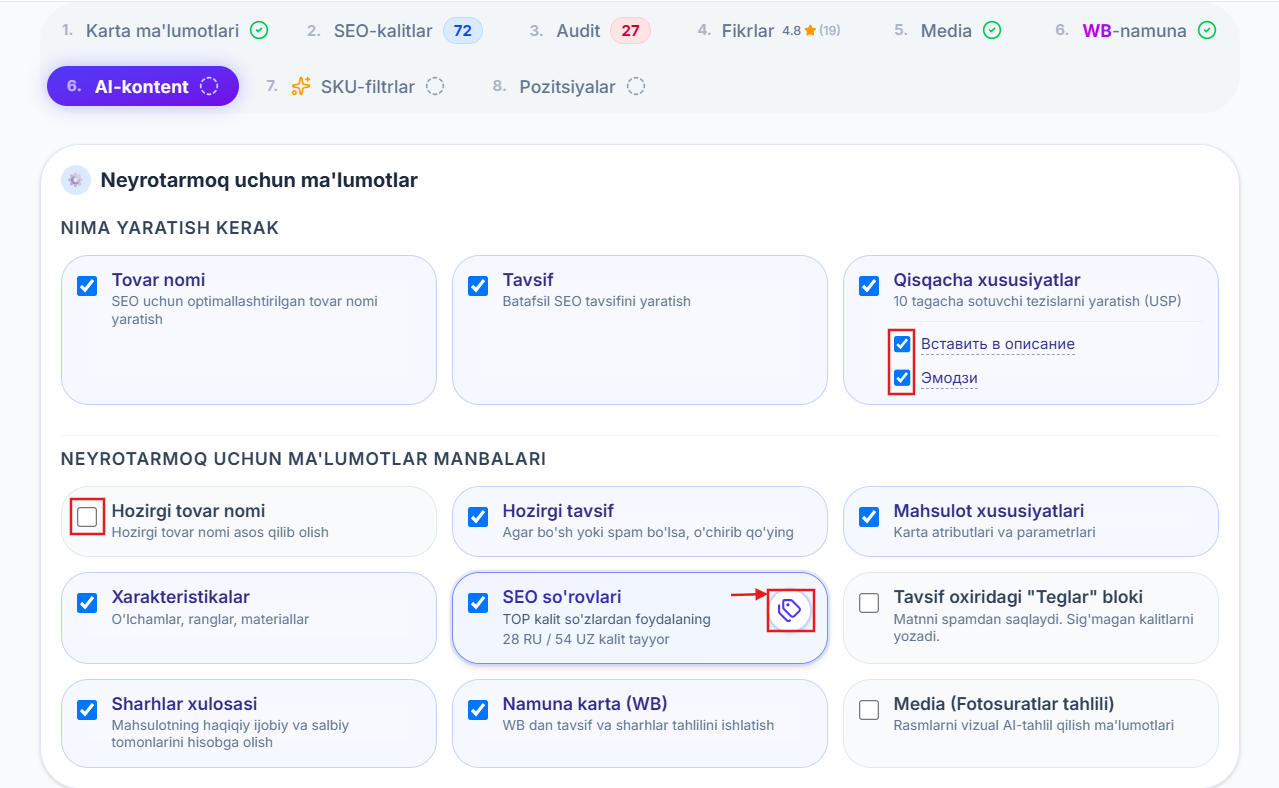1279x788 pixels.
Task: Open the Fikrlar tab
Action: click(769, 31)
